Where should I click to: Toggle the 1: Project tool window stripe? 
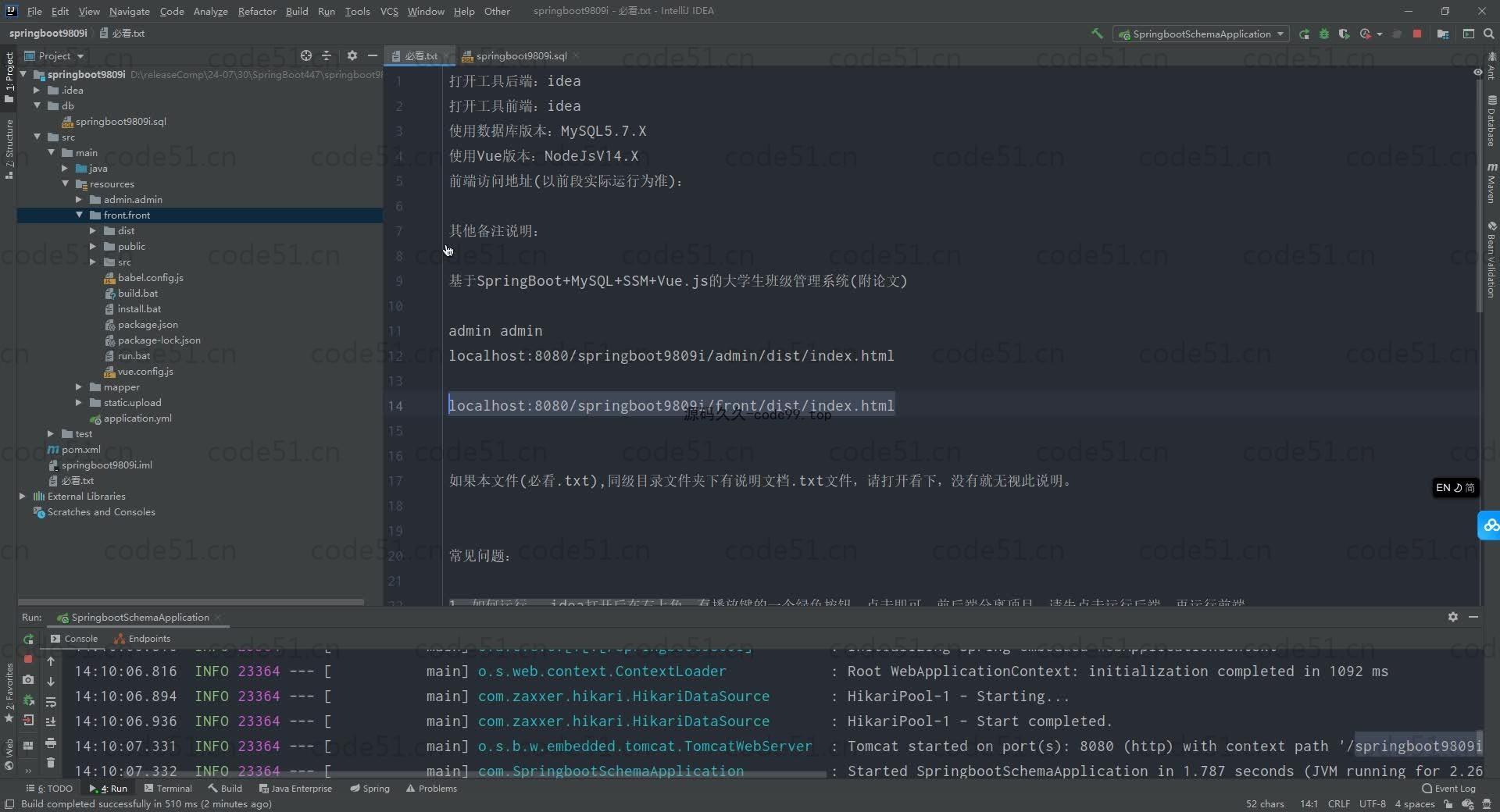pyautogui.click(x=9, y=77)
